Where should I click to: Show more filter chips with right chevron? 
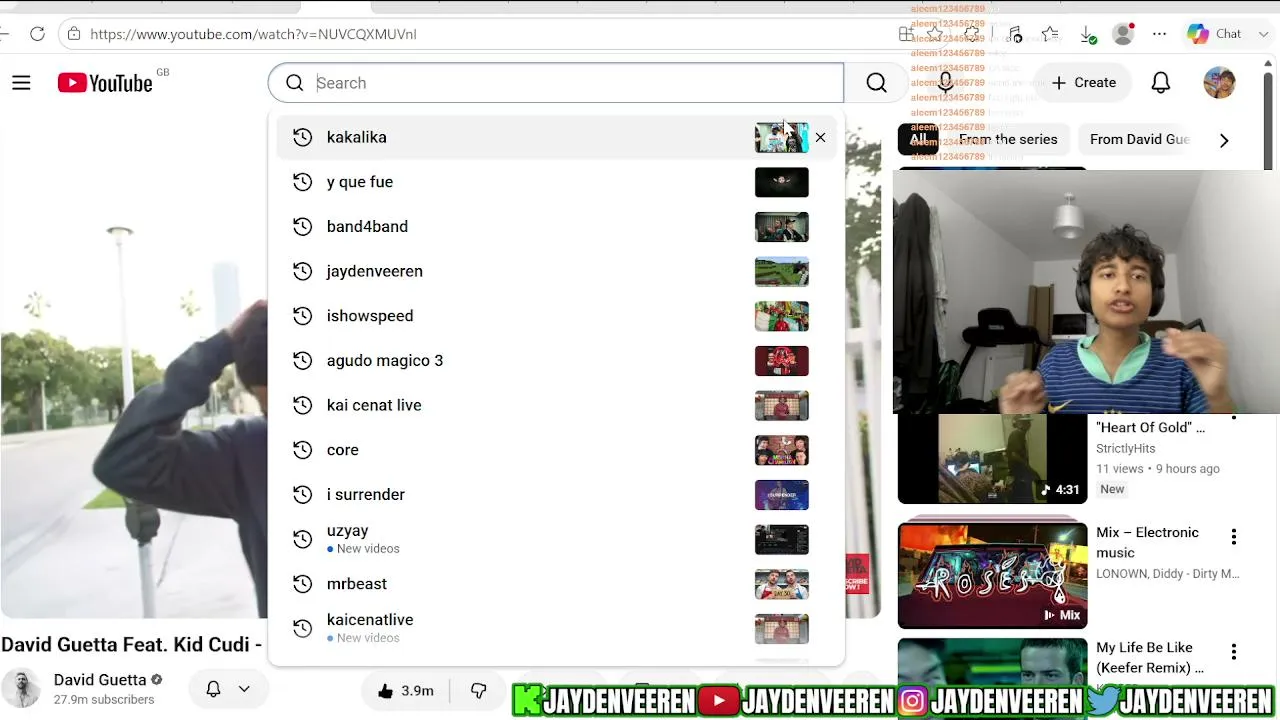coord(1224,140)
